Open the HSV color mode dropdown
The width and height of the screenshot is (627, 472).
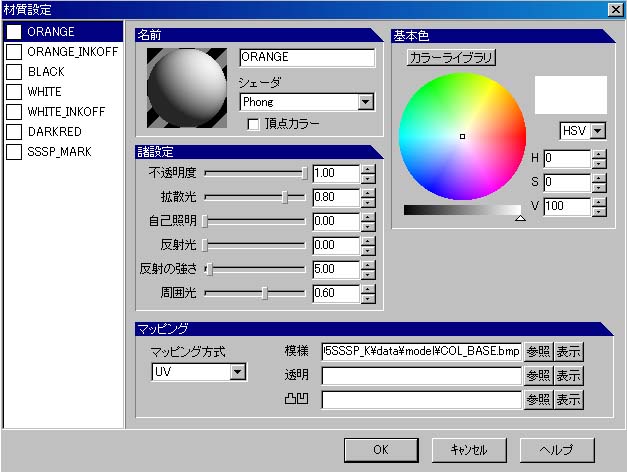(598, 131)
